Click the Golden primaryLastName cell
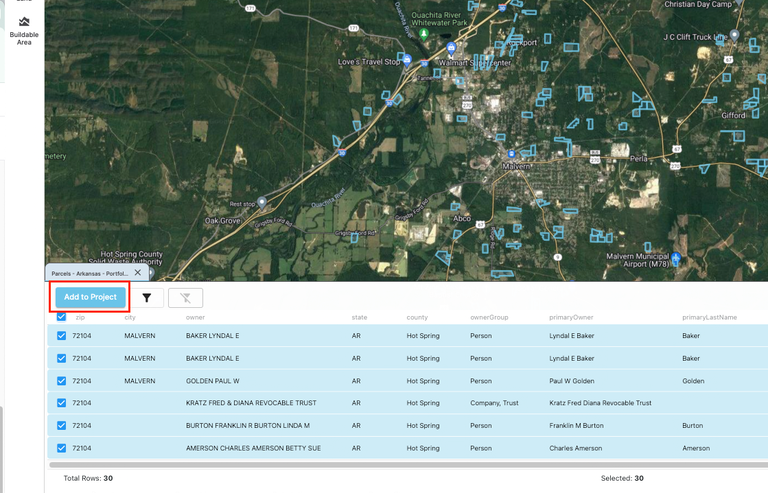 pos(693,381)
